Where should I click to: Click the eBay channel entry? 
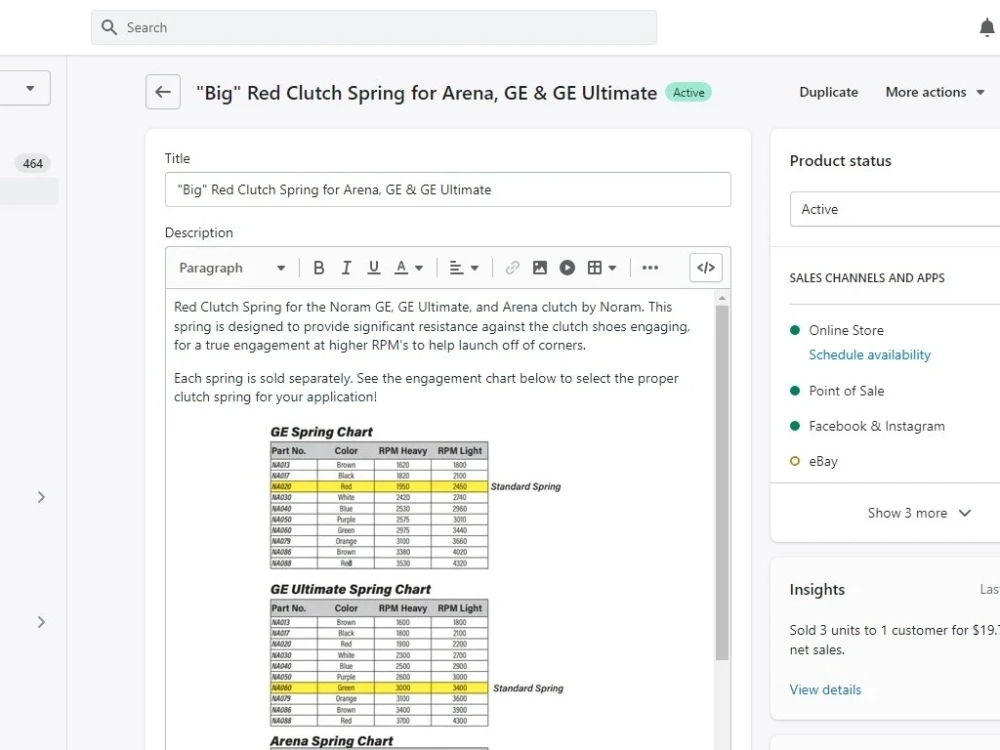click(x=823, y=461)
